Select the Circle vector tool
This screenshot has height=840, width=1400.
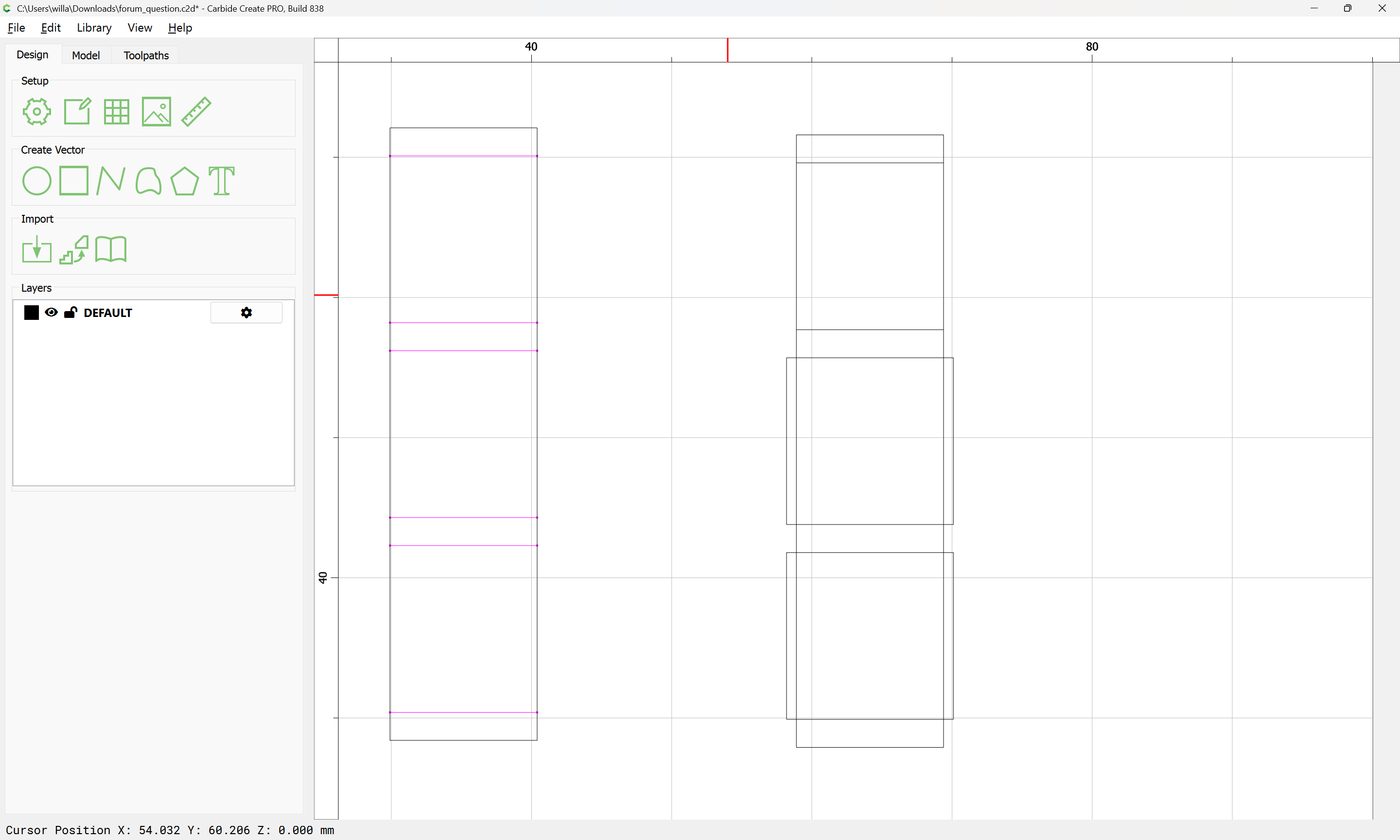[x=37, y=180]
